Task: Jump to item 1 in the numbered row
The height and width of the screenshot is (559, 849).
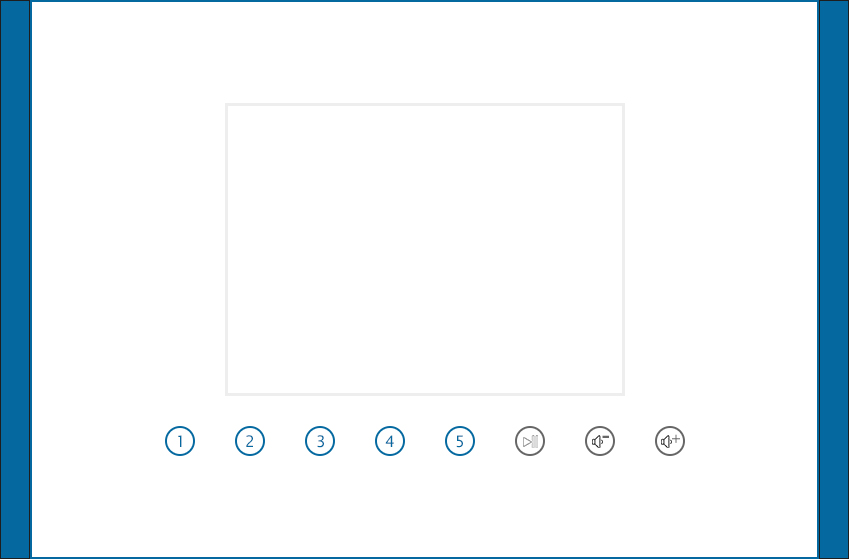Action: pos(180,441)
